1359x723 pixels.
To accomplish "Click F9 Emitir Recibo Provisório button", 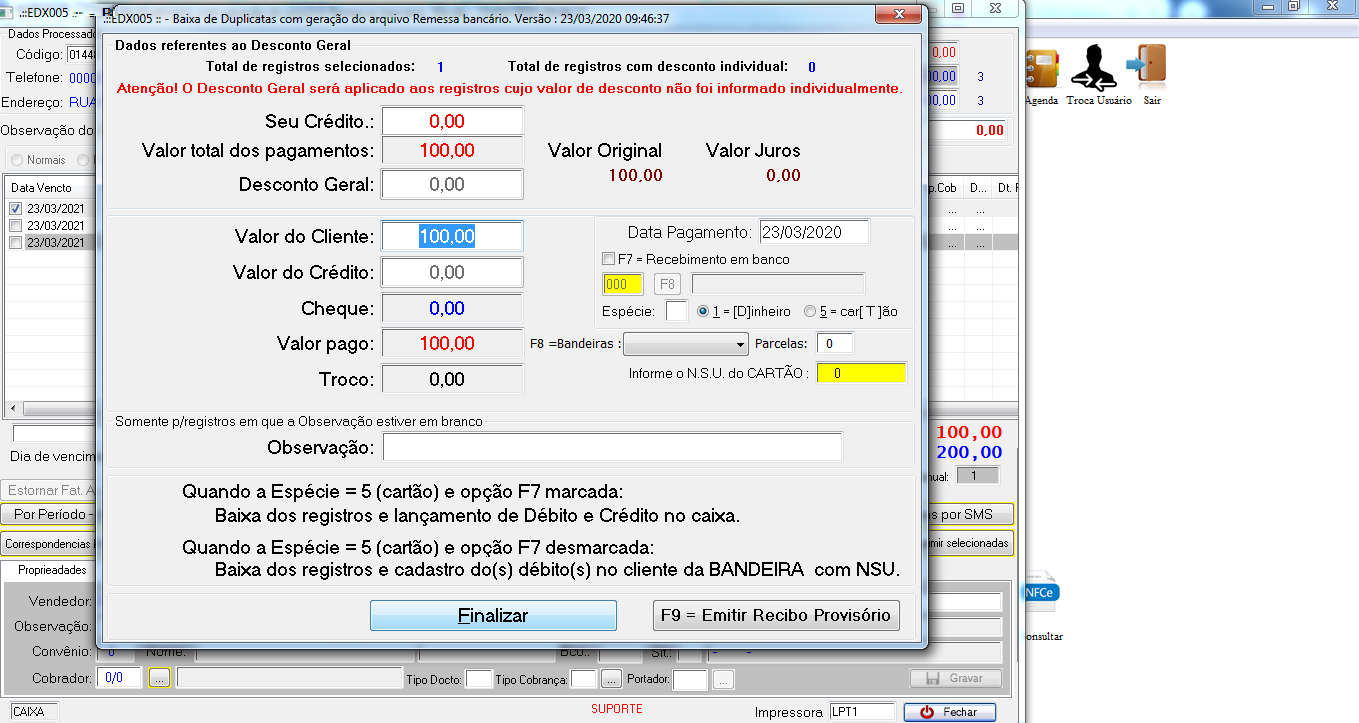I will point(775,615).
